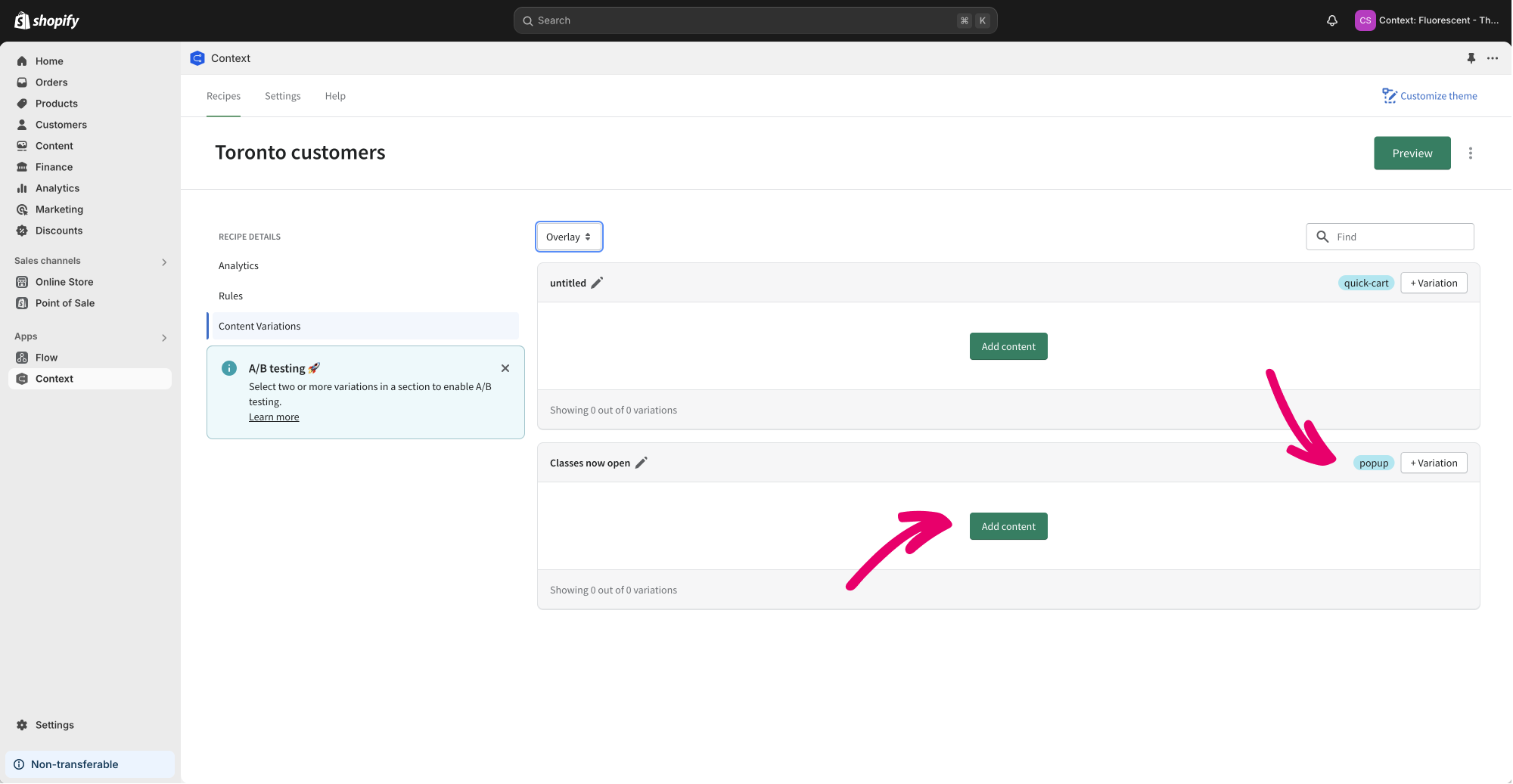
Task: Open the Overlay dropdown selector
Action: pos(569,237)
